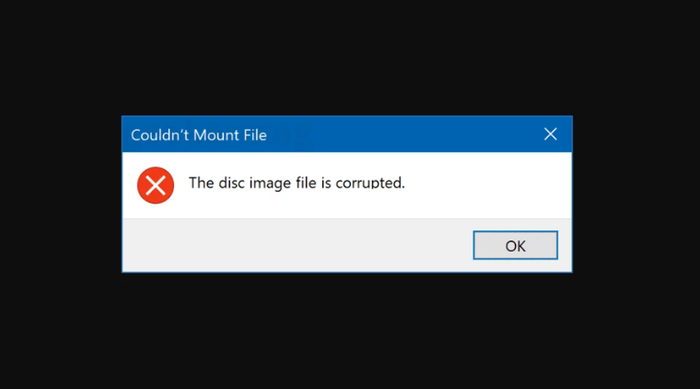
Task: Close the dialog with the title bar X
Action: coord(550,134)
